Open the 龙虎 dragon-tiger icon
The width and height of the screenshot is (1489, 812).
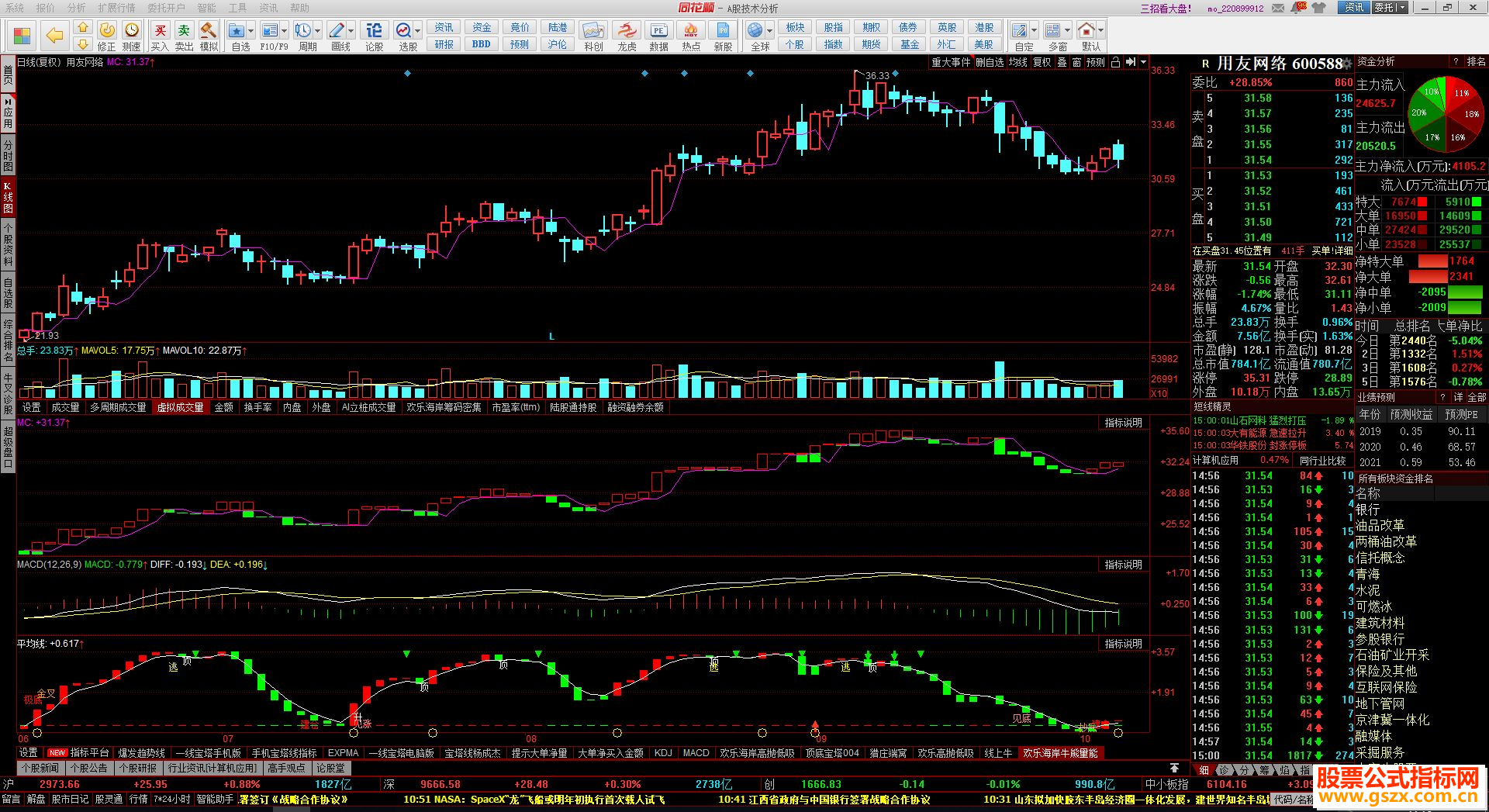pos(627,30)
